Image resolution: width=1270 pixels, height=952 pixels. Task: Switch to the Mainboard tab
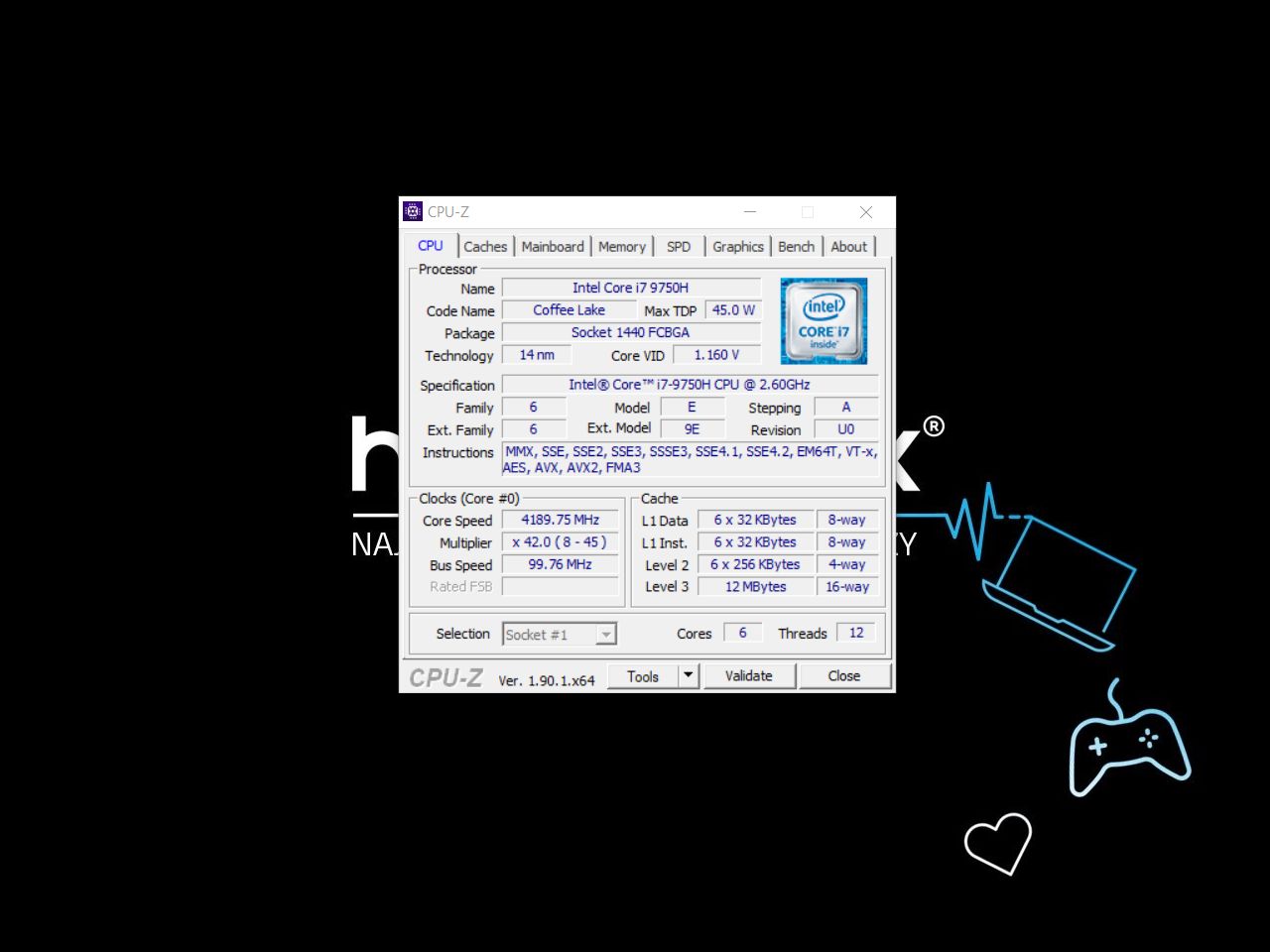tap(553, 247)
